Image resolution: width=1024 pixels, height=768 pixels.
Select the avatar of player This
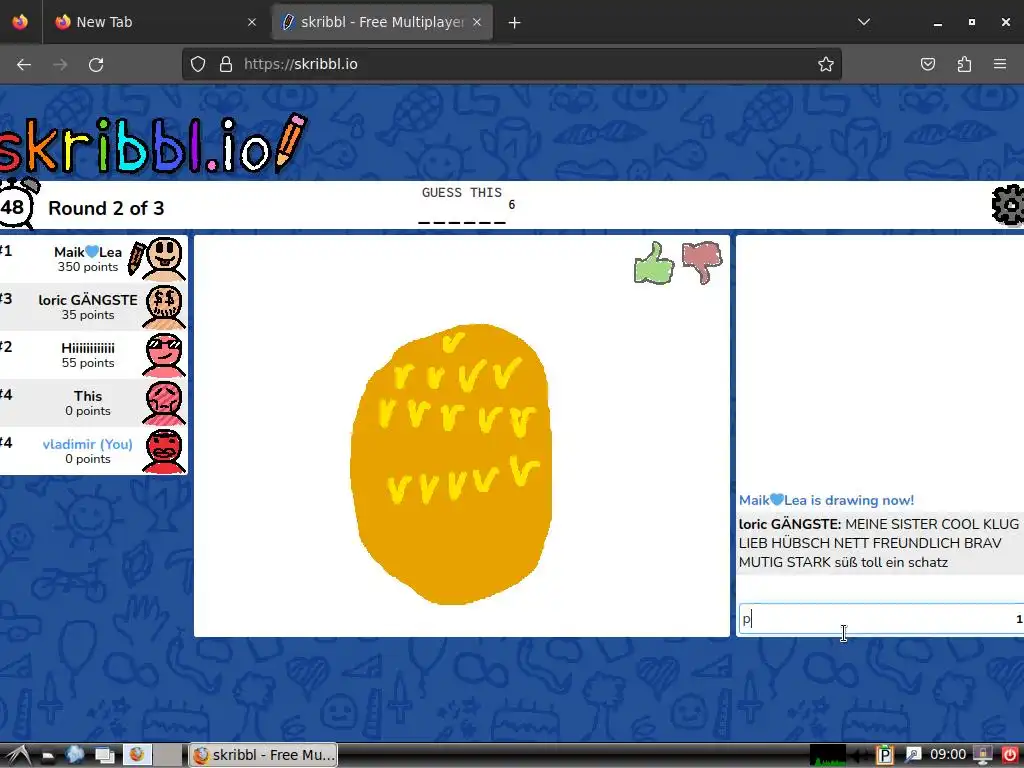click(x=163, y=403)
